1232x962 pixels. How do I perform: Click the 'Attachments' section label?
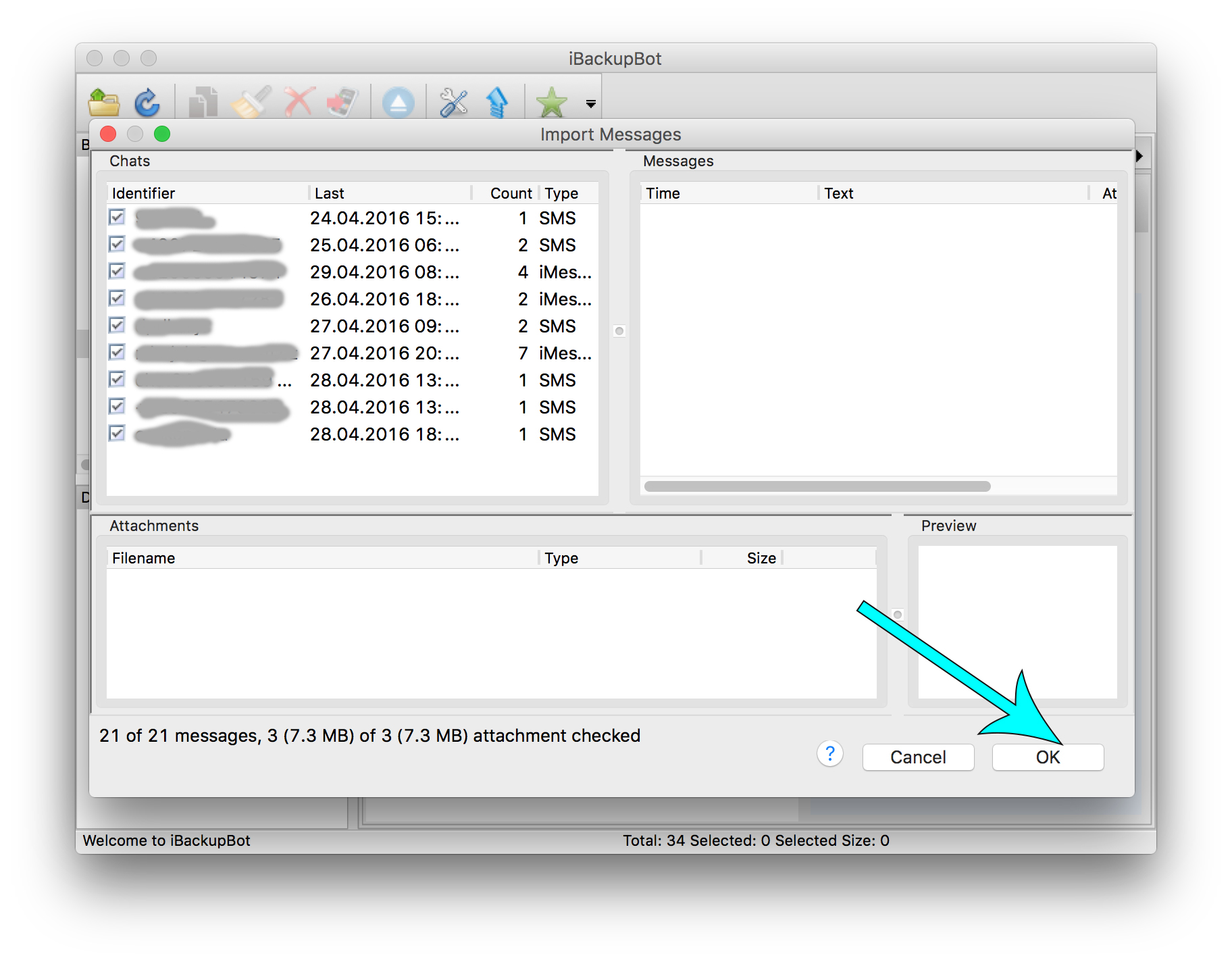(x=154, y=526)
